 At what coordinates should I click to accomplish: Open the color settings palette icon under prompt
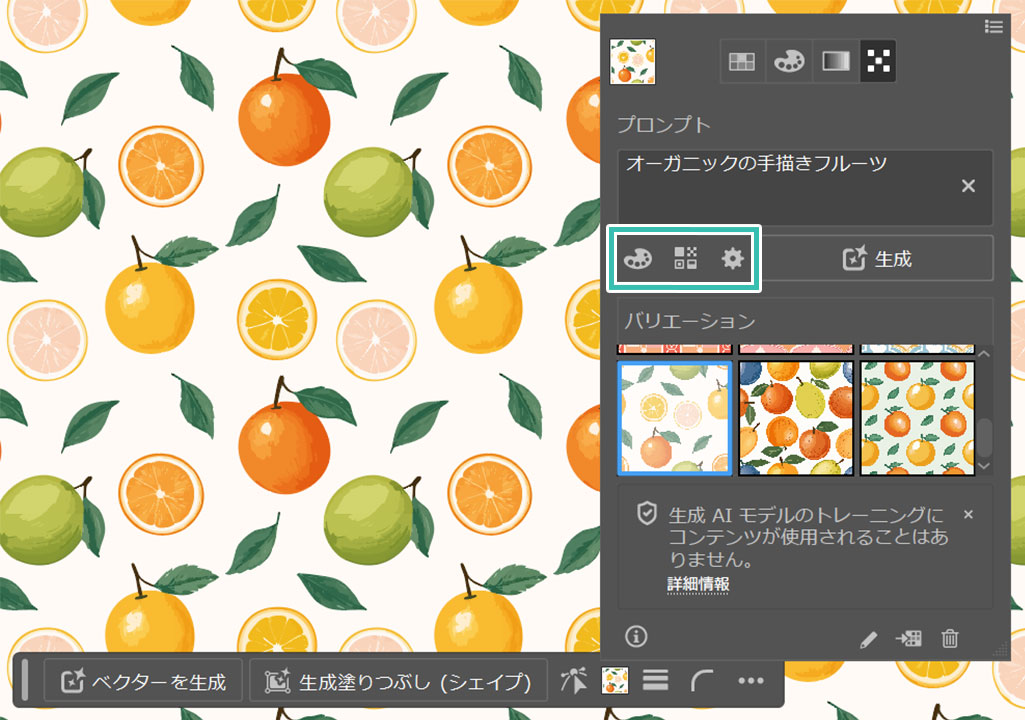[x=637, y=259]
